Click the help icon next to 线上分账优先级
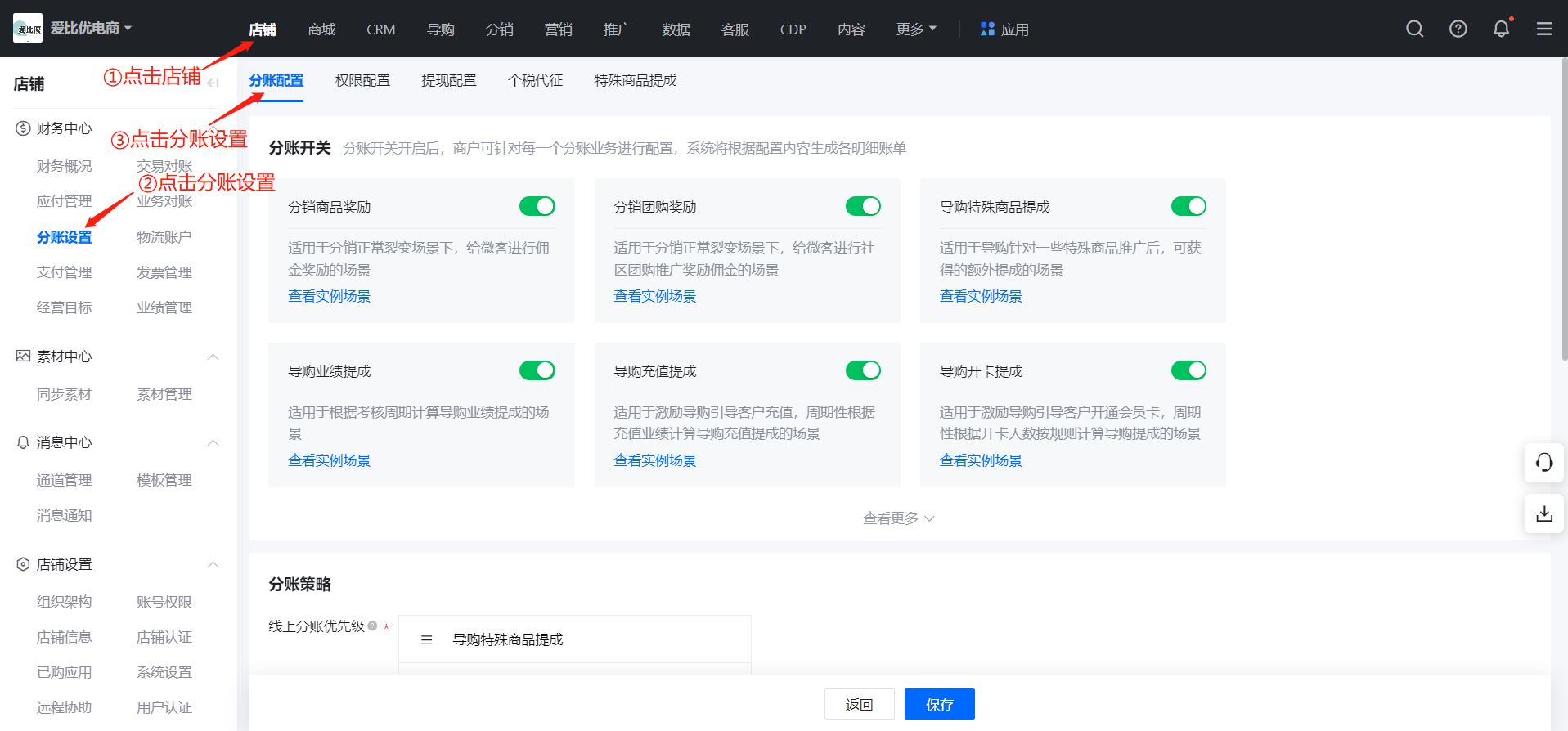Image resolution: width=1568 pixels, height=731 pixels. [372, 626]
